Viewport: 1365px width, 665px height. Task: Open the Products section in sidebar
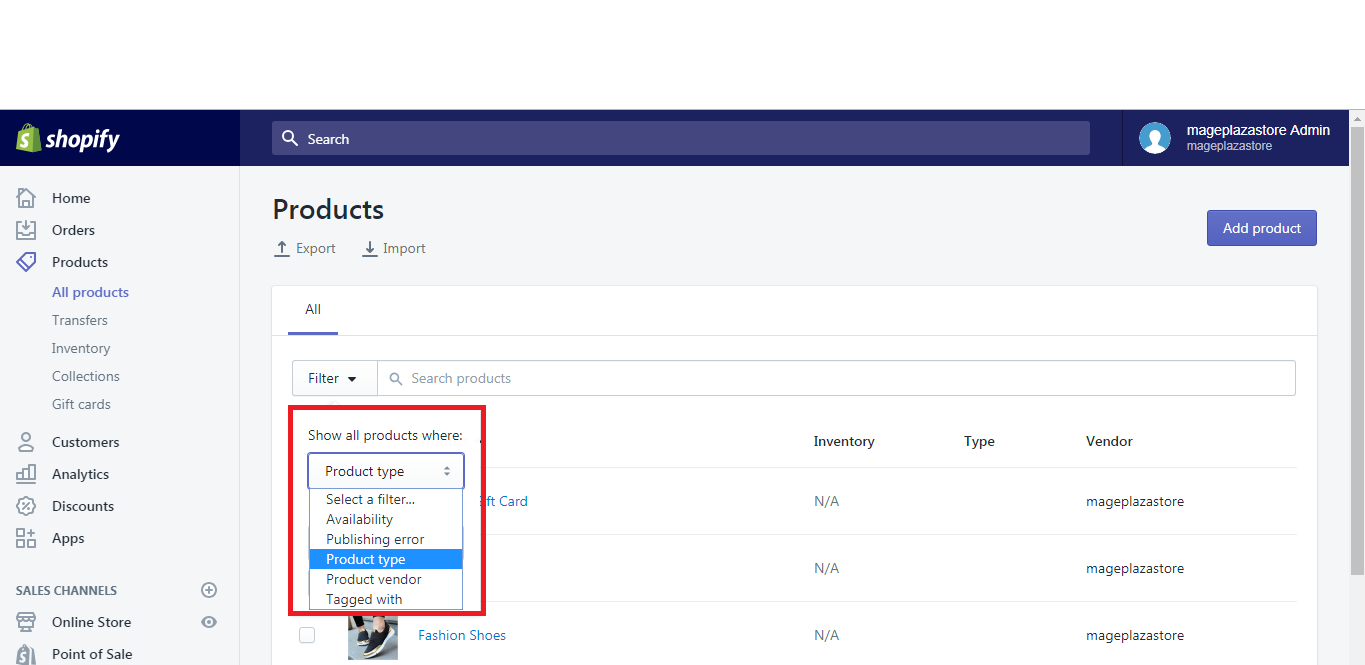80,262
